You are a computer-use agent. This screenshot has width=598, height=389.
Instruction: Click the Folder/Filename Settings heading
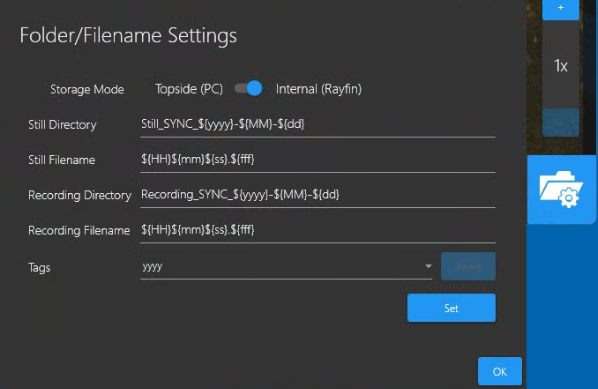click(128, 35)
